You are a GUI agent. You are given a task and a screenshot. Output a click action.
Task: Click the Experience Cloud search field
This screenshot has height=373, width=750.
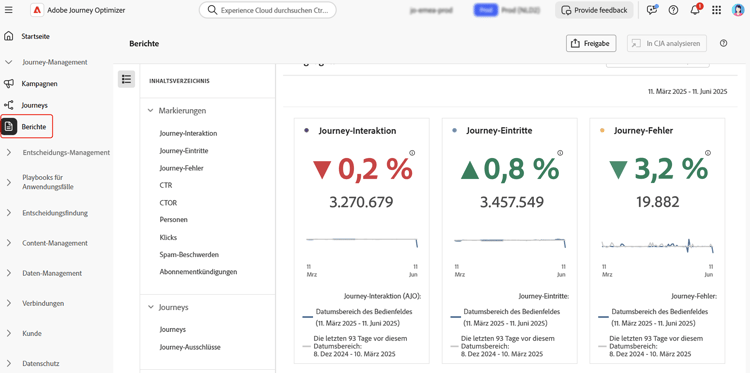[x=267, y=10]
